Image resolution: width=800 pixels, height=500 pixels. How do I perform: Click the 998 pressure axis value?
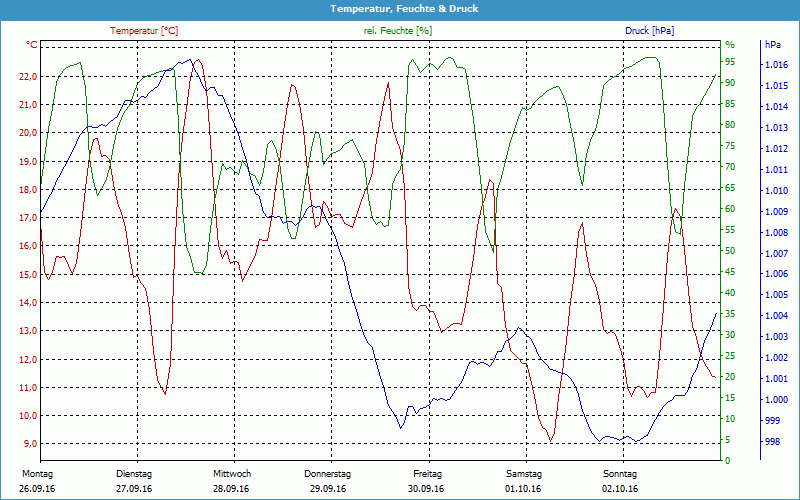(773, 442)
